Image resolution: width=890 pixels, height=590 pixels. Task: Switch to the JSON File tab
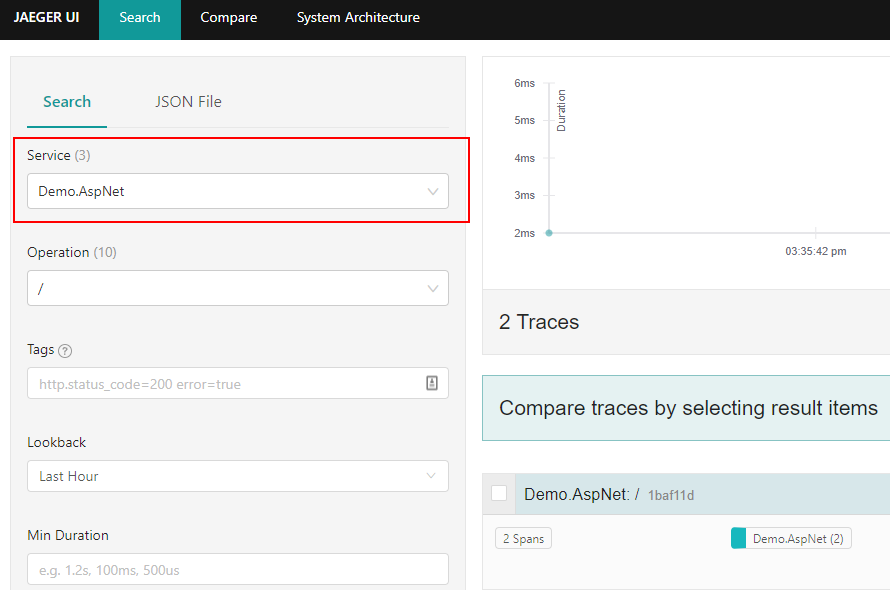(x=188, y=102)
